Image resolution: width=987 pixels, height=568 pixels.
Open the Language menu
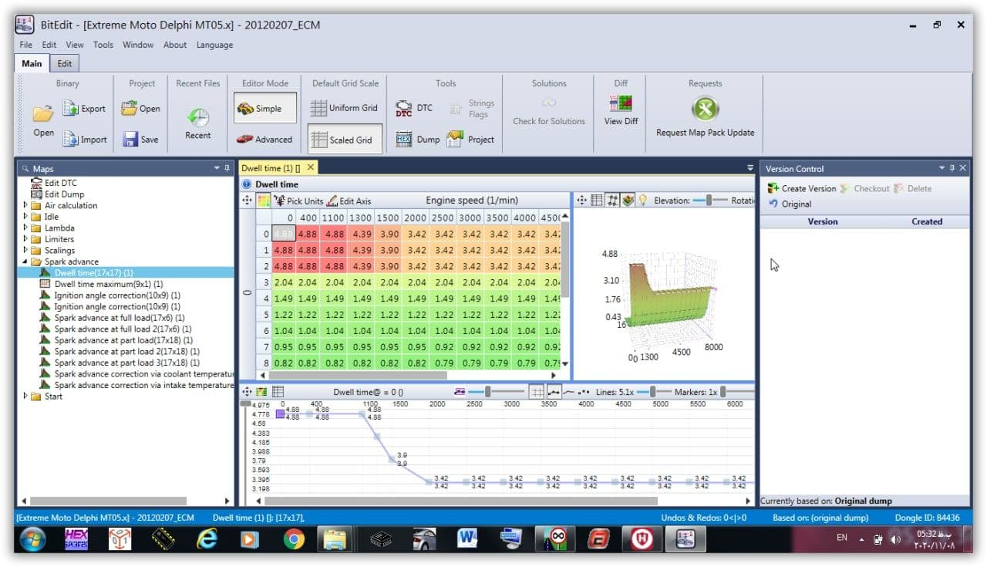(215, 45)
